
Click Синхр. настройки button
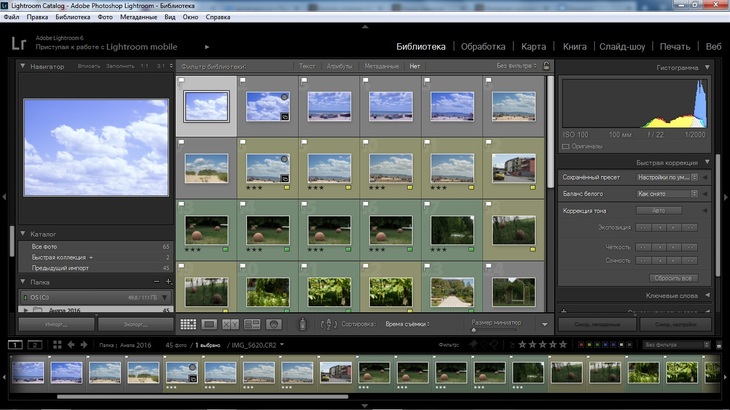pos(676,324)
